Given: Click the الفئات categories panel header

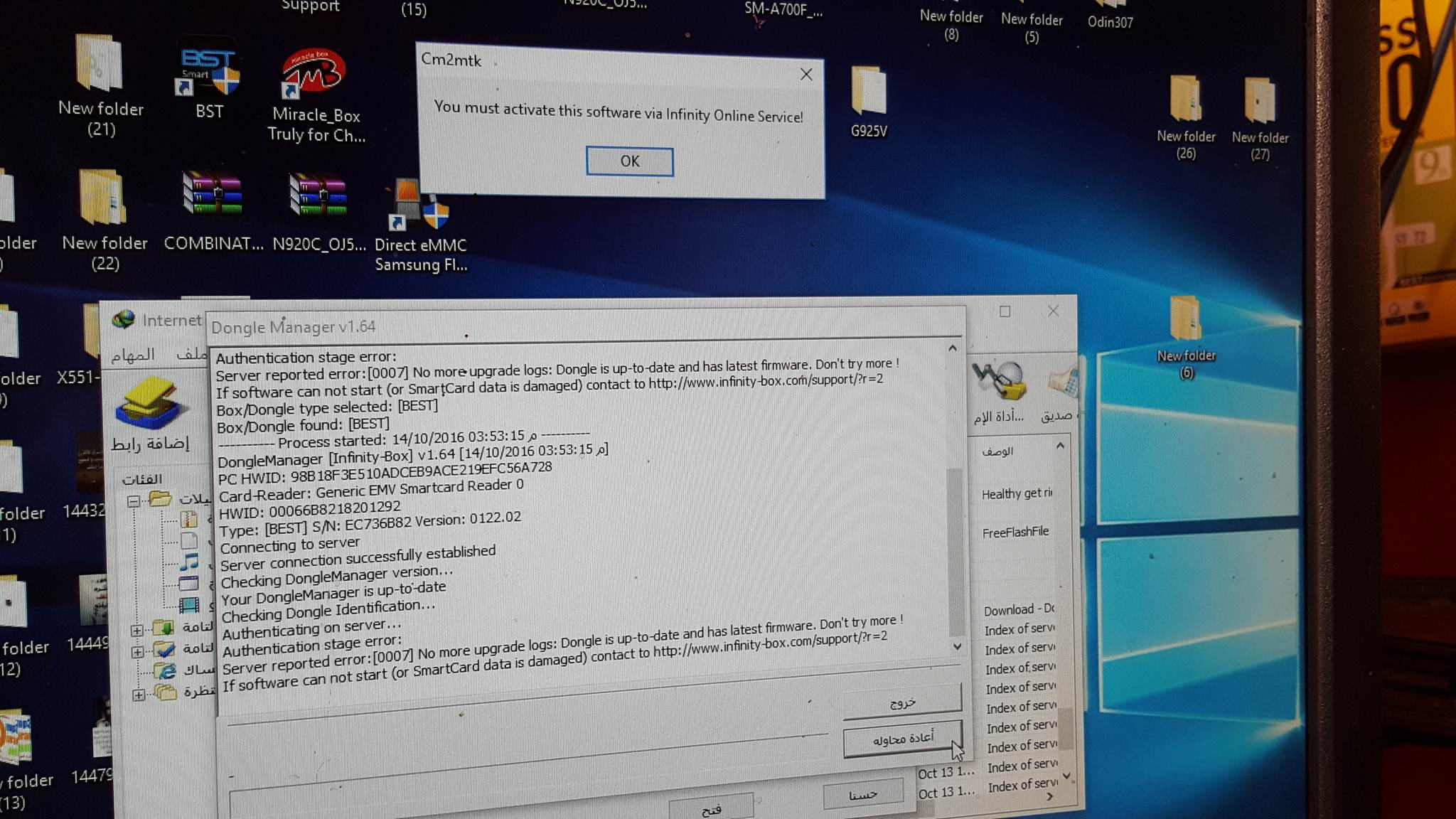Looking at the screenshot, I should (142, 479).
